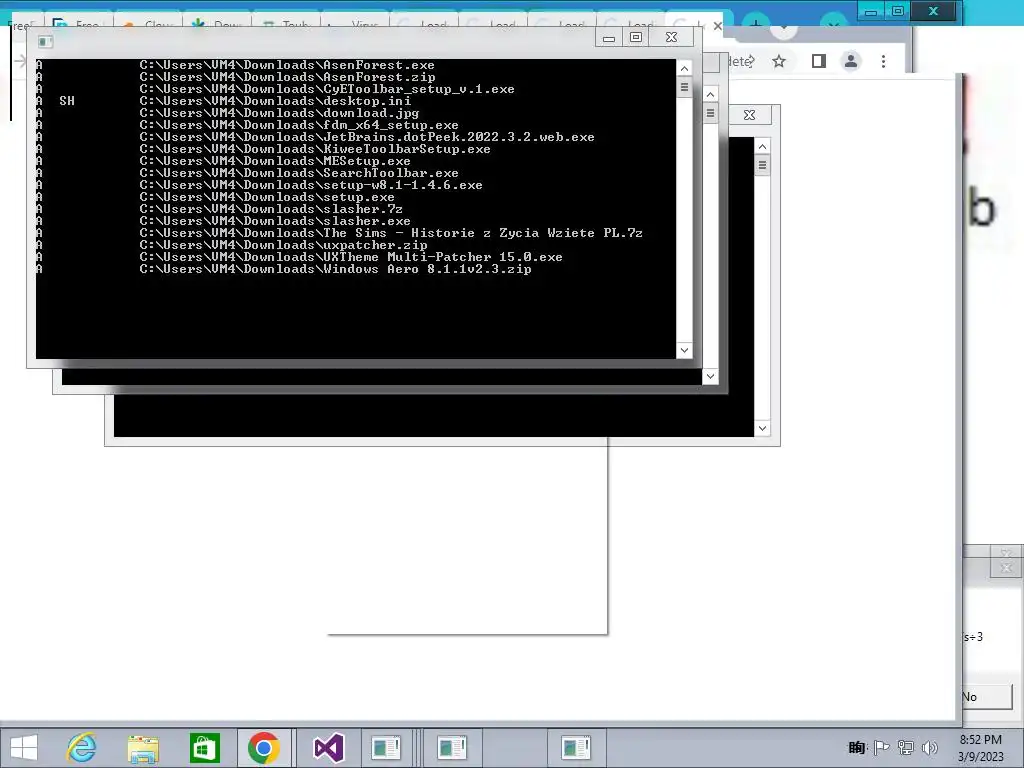Screen dimensions: 1024x768
Task: Click the SH attribute text
Action: [x=67, y=101]
